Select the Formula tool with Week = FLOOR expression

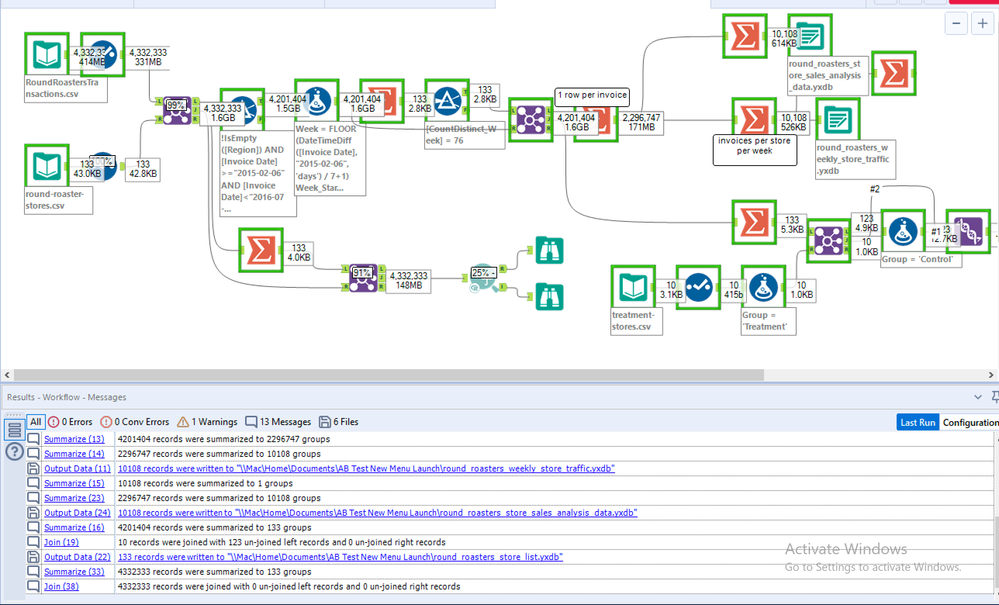point(316,101)
